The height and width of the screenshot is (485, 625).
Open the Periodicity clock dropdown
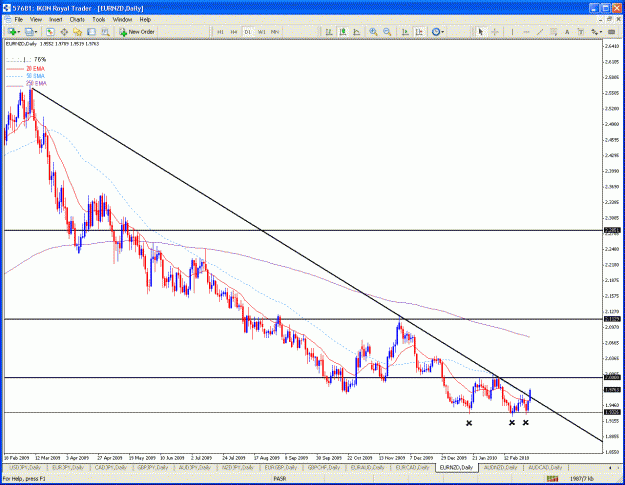(438, 32)
